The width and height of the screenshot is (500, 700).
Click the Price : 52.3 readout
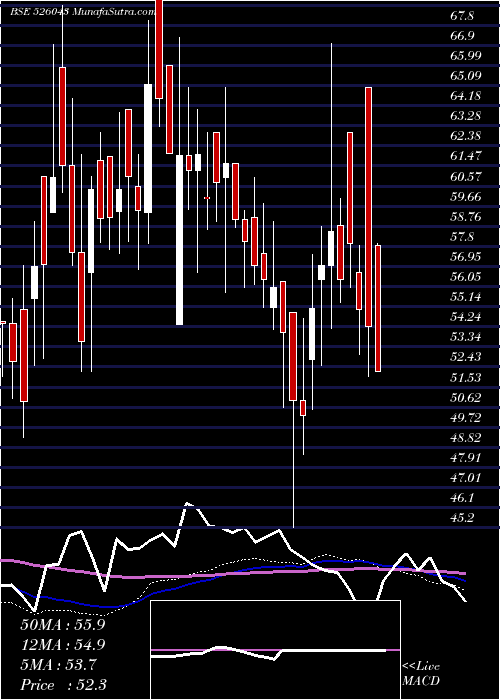63,685
